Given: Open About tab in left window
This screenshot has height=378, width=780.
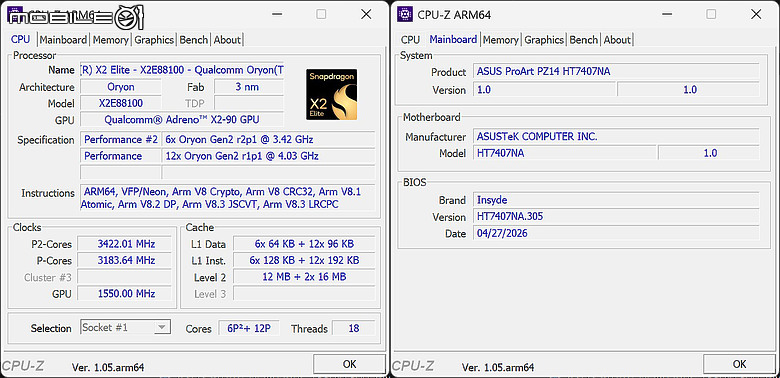Looking at the screenshot, I should pyautogui.click(x=227, y=40).
